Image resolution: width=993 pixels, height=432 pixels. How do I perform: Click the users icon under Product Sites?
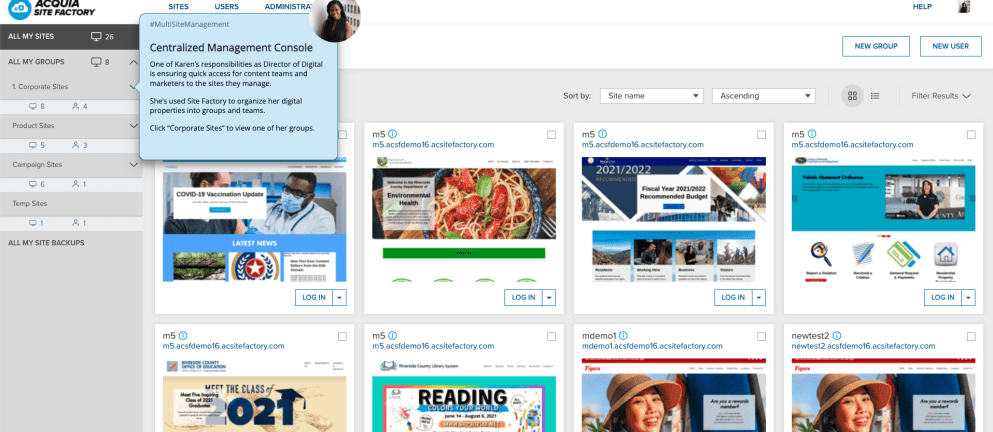click(76, 145)
